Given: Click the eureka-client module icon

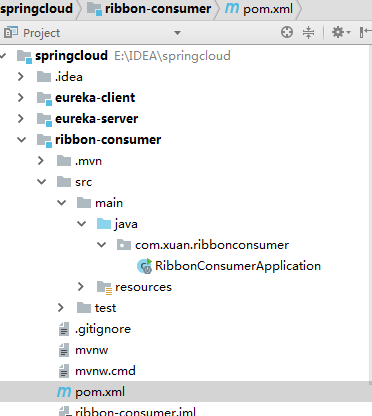Looking at the screenshot, I should (x=44, y=98).
